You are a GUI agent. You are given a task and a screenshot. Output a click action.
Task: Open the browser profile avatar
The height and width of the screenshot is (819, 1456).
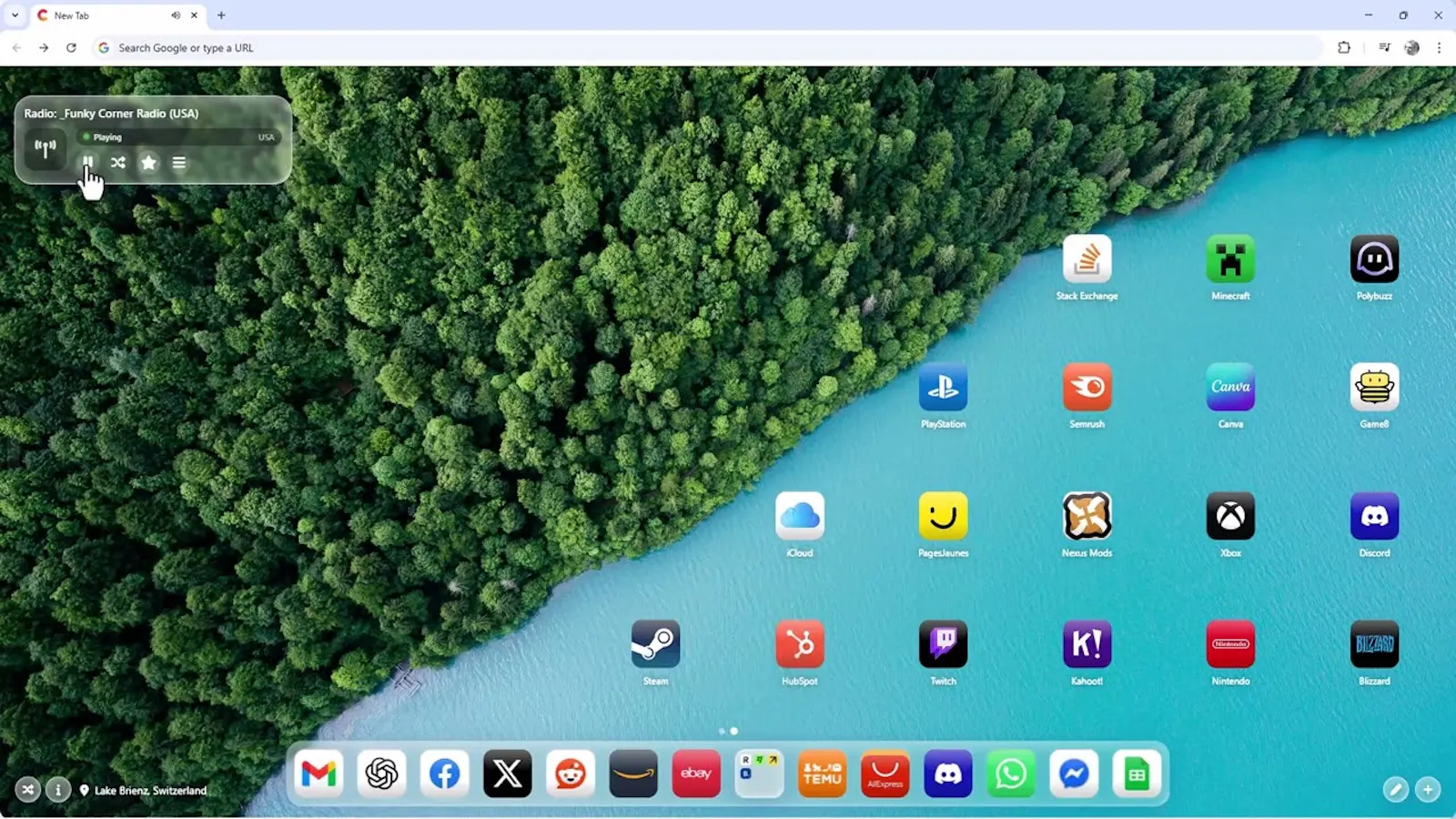1411,47
